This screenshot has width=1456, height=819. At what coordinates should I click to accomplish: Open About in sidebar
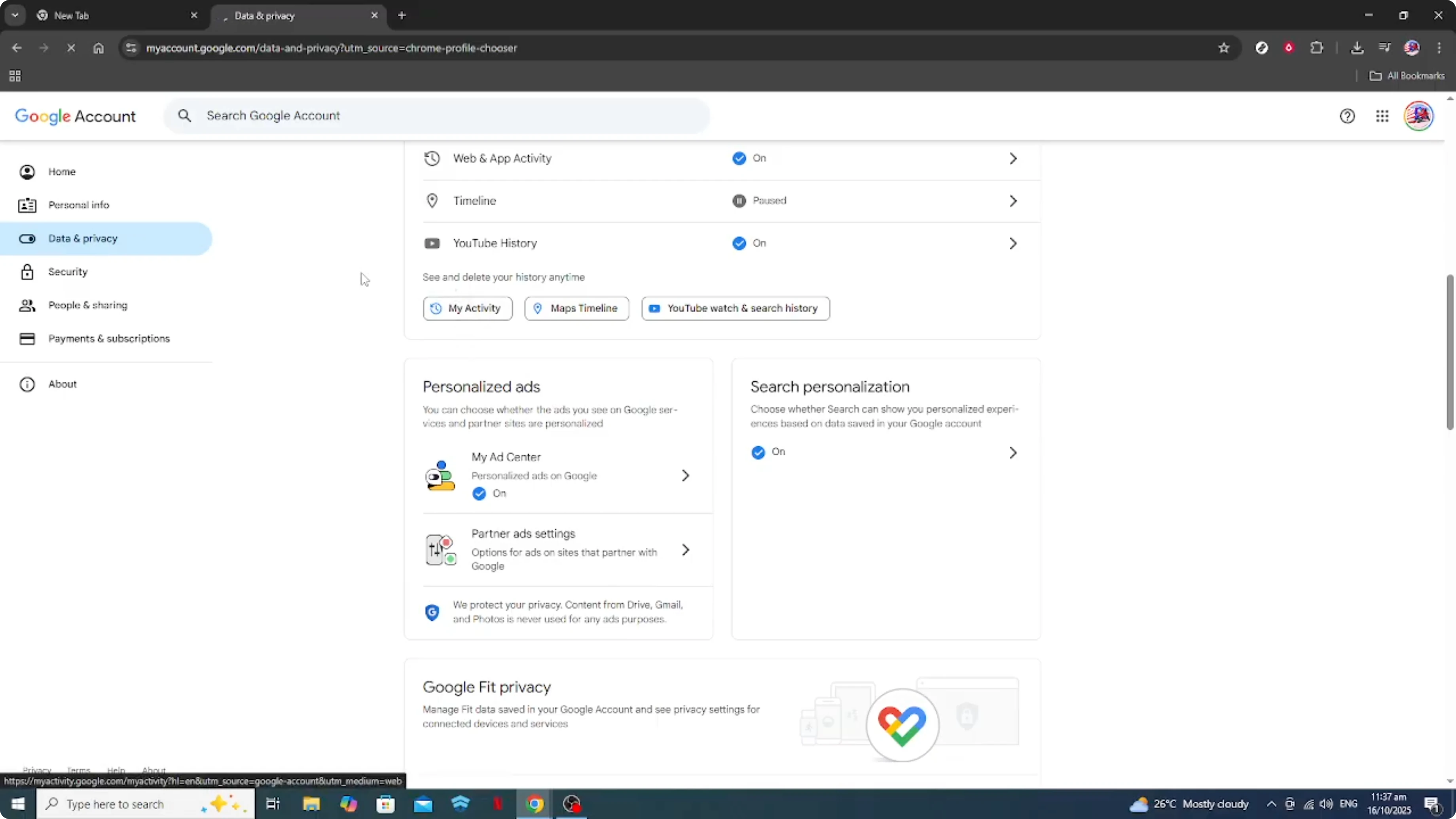[x=106, y=384]
